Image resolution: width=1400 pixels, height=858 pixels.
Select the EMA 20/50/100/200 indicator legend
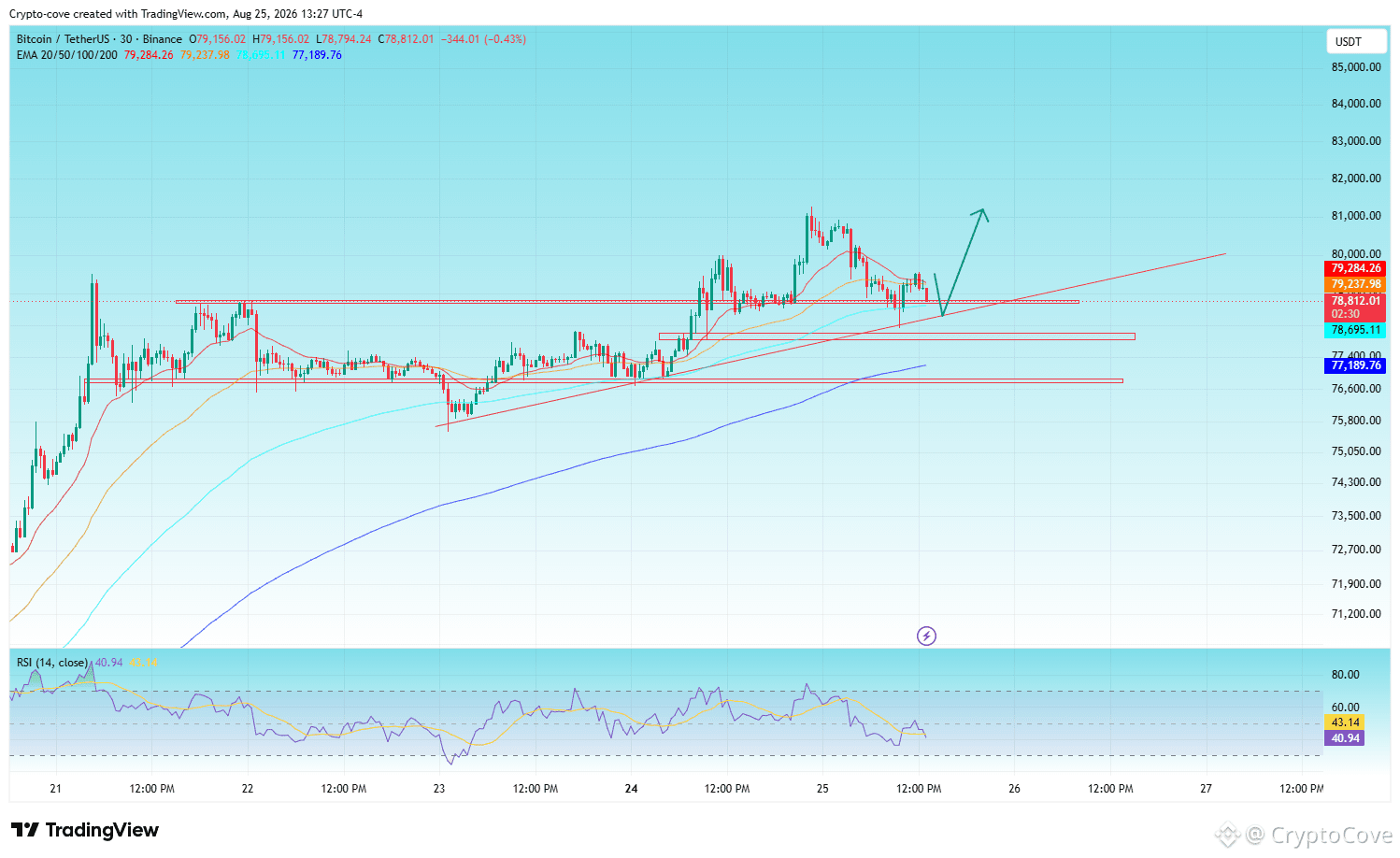coord(67,55)
